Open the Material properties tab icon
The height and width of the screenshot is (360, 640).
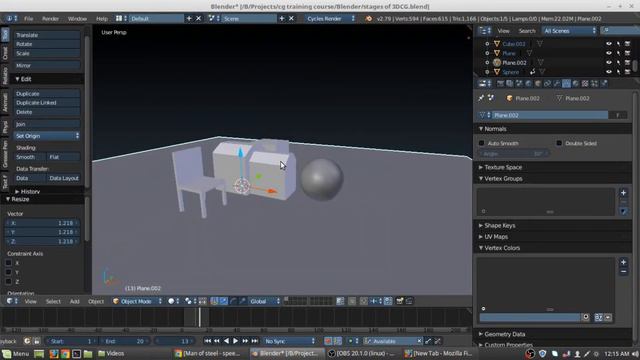click(x=576, y=84)
